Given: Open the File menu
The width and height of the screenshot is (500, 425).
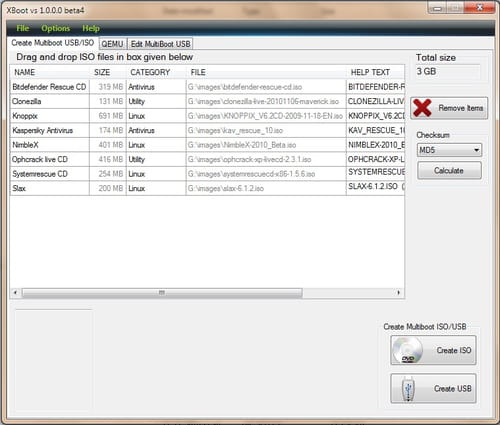Looking at the screenshot, I should tap(23, 28).
